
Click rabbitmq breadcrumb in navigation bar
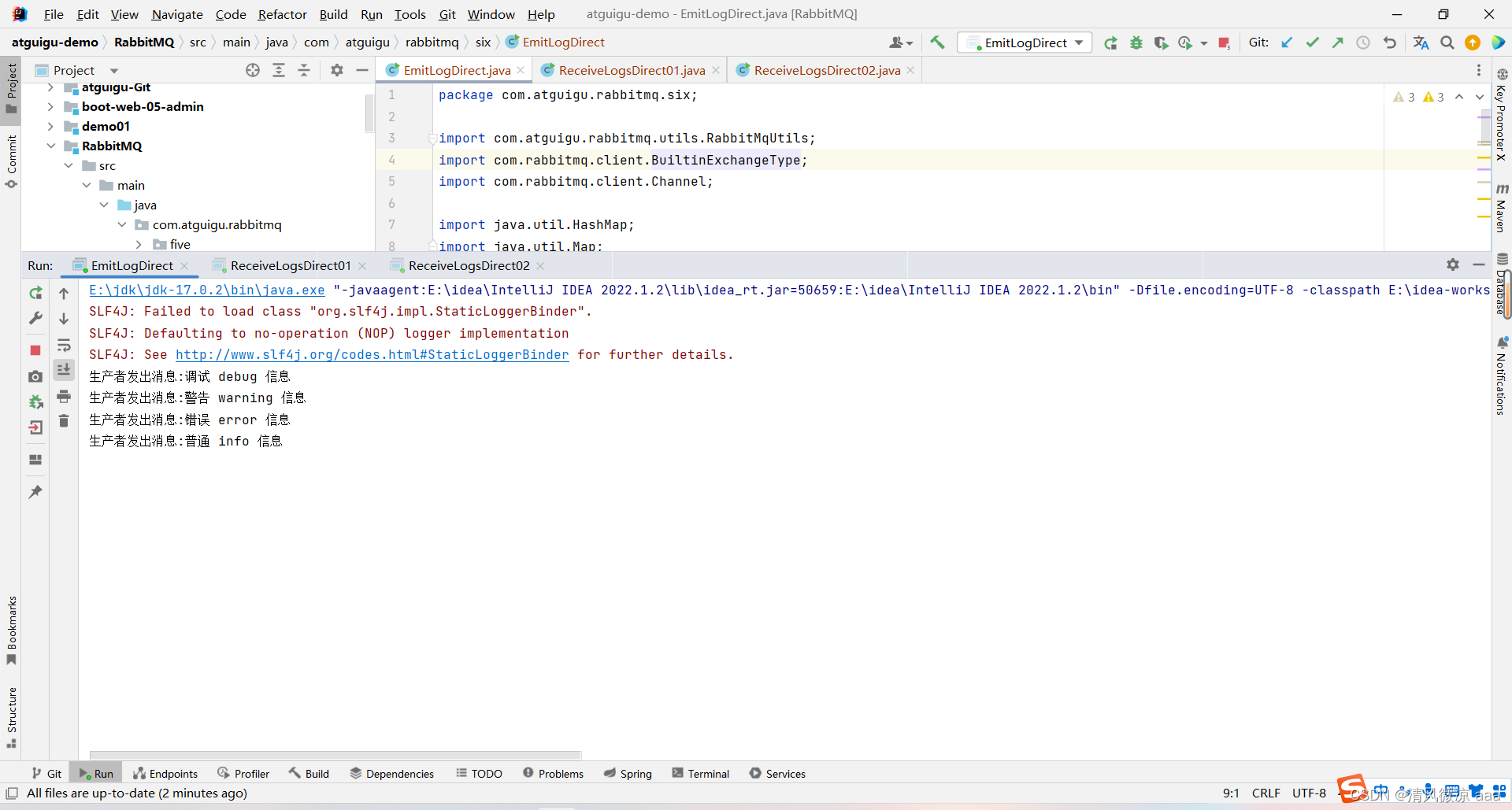(432, 43)
